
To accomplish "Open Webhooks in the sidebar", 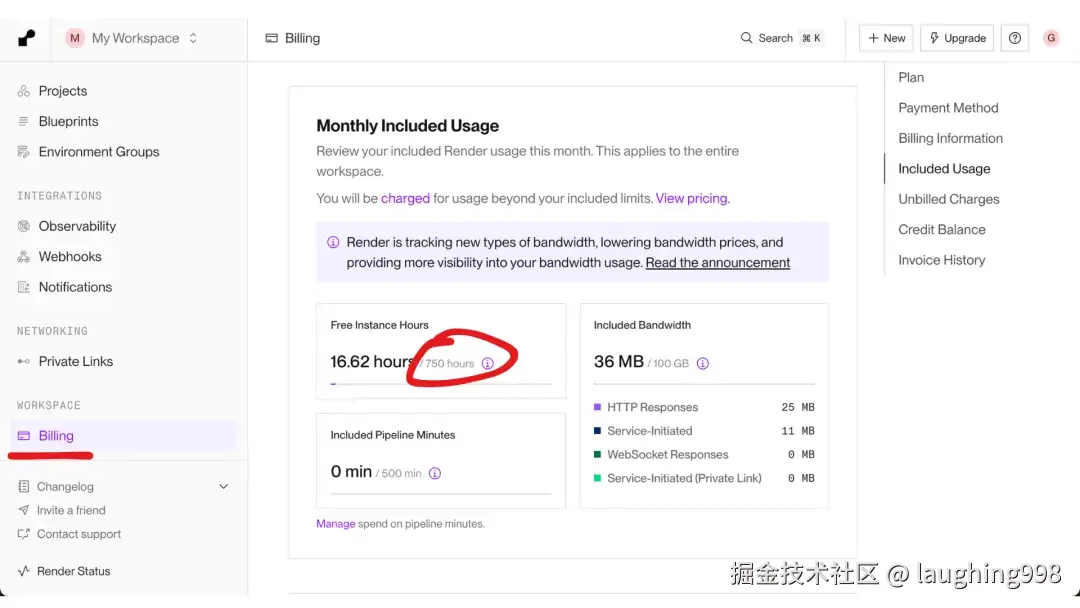I will pyautogui.click(x=70, y=256).
